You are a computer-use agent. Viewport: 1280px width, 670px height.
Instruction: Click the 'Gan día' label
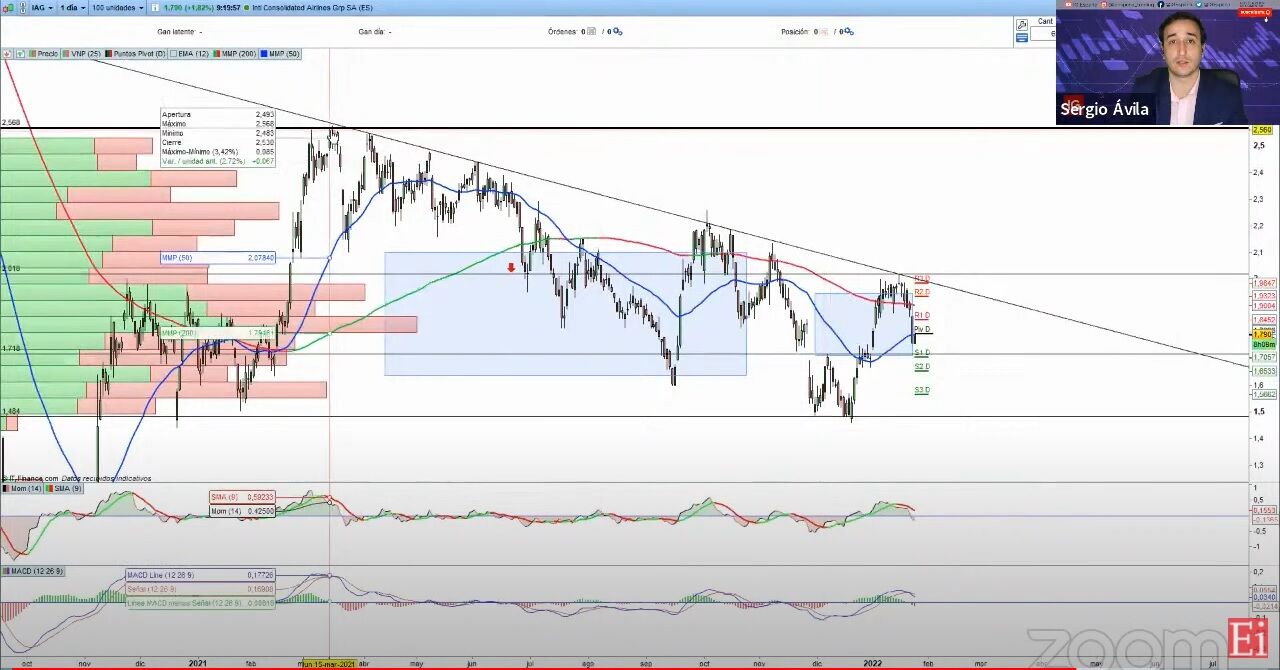click(372, 32)
